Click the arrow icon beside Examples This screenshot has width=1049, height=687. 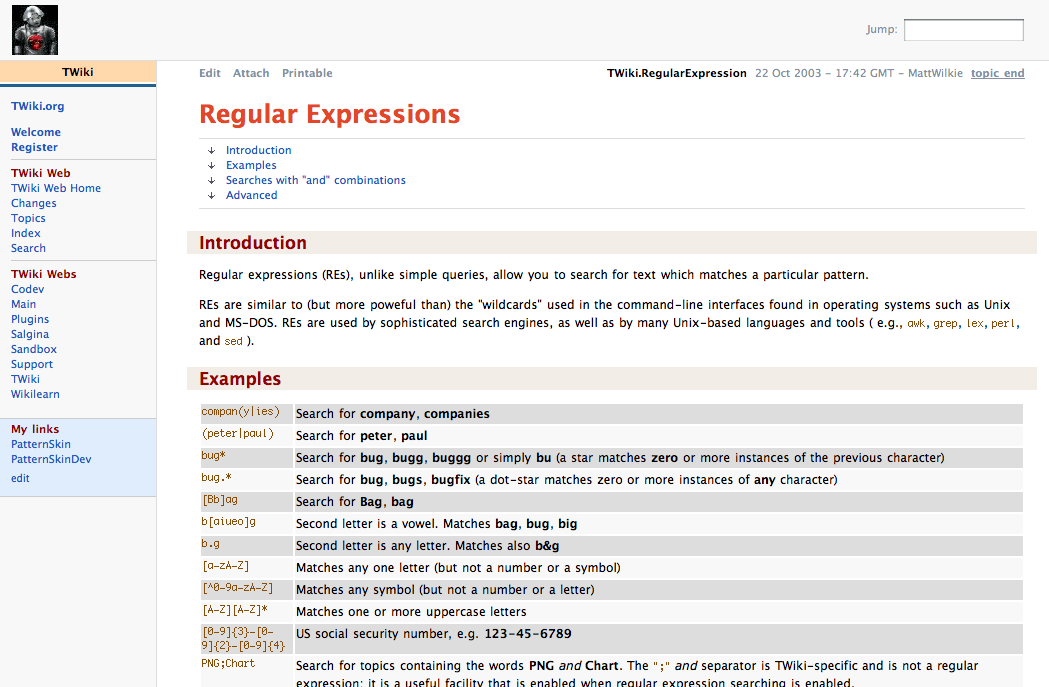[x=212, y=166]
